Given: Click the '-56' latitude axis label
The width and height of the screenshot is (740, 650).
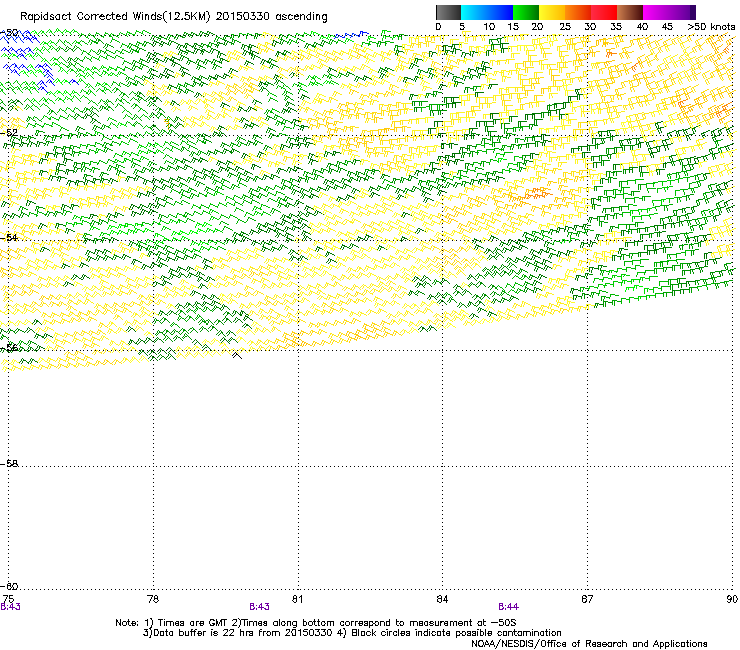Looking at the screenshot, I should 9,348.
